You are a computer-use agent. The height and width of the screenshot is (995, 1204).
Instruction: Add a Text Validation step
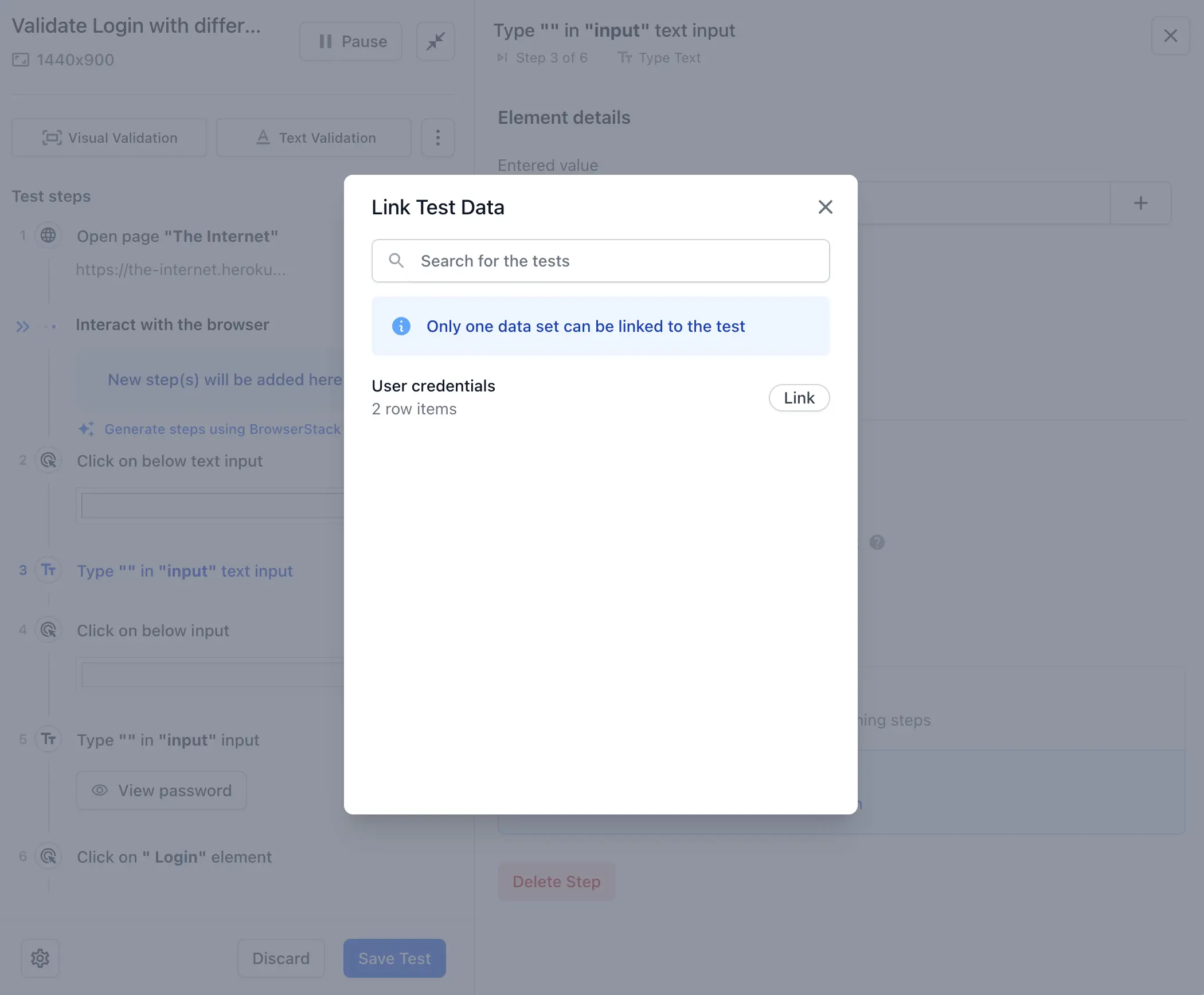[x=314, y=138]
